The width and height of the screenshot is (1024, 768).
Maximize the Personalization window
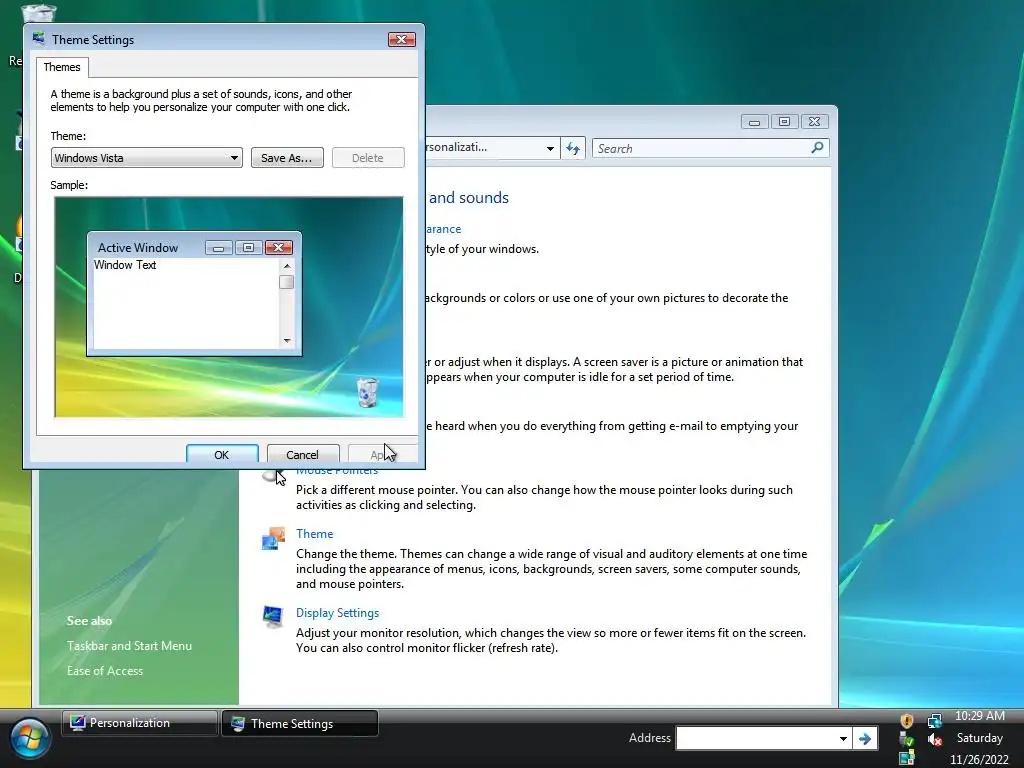pyautogui.click(x=784, y=121)
